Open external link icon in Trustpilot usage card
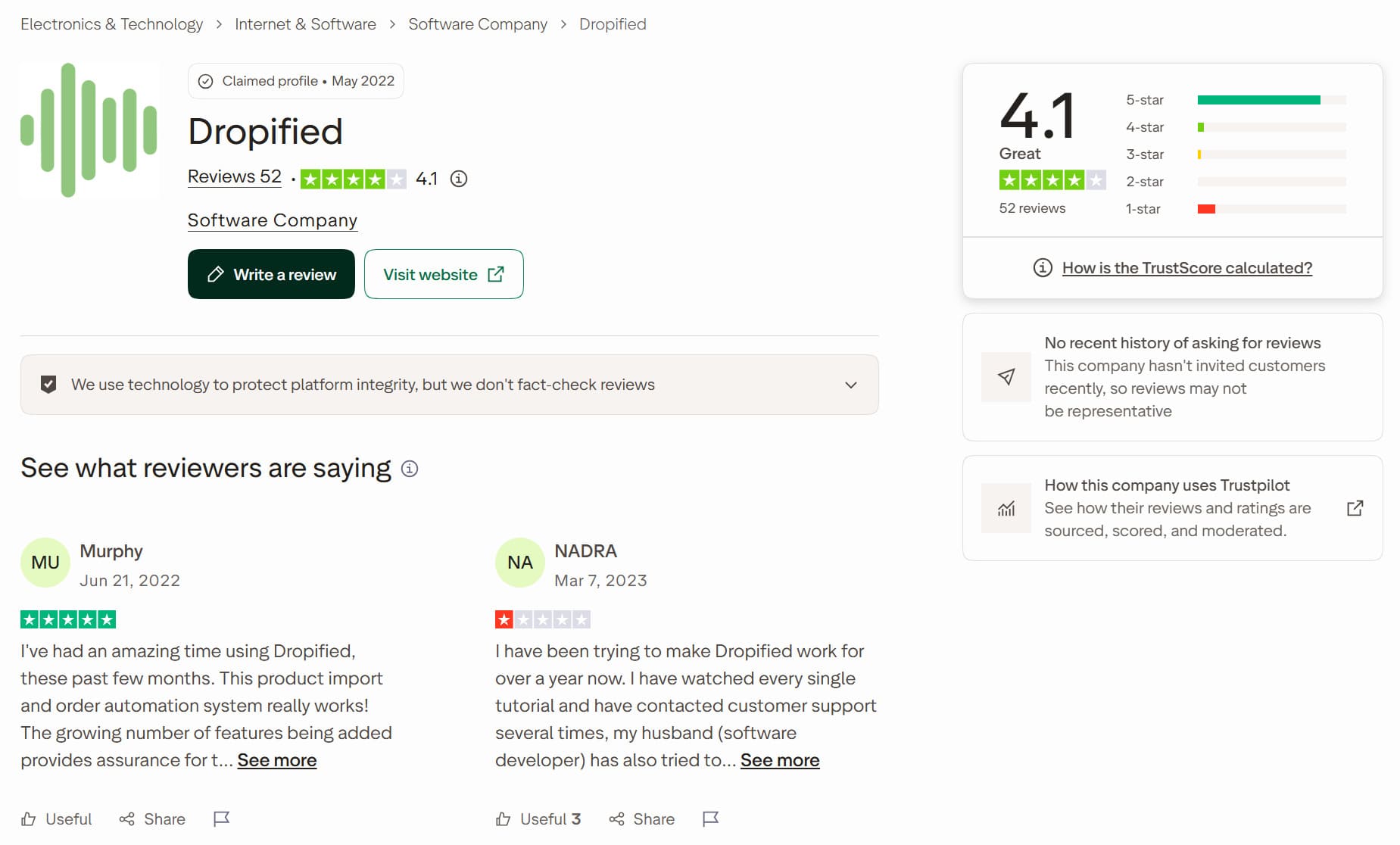The width and height of the screenshot is (1400, 845). point(1355,508)
